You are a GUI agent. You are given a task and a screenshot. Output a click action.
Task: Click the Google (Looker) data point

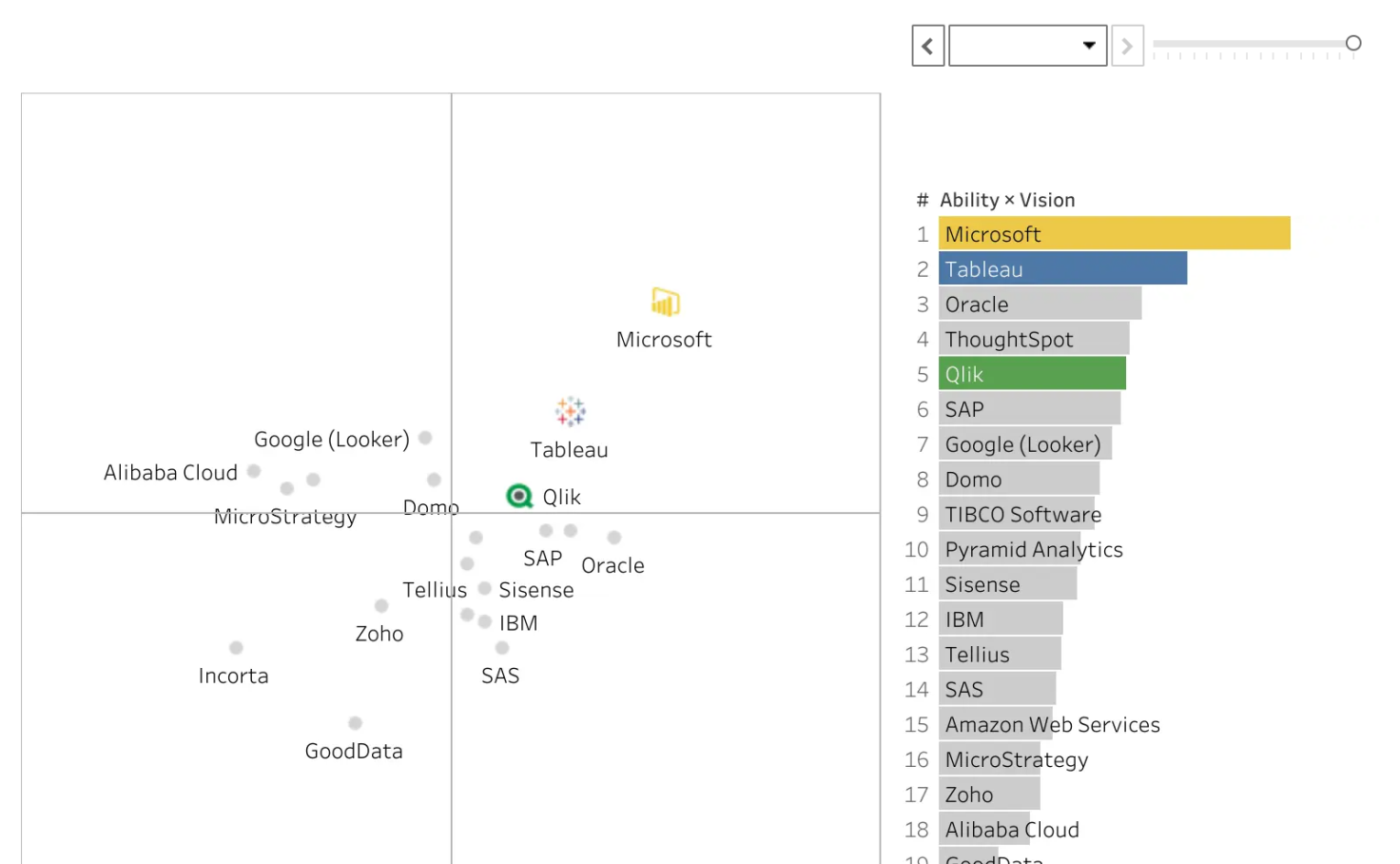tap(425, 438)
